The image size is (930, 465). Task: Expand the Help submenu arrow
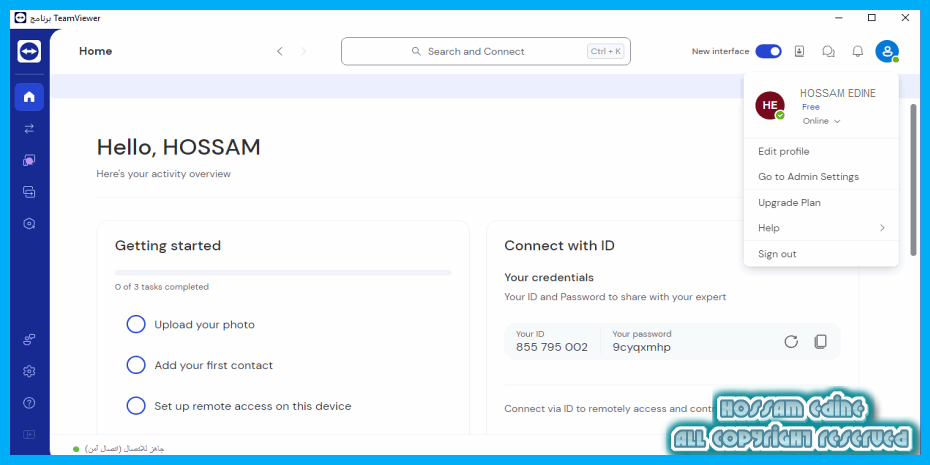(882, 228)
